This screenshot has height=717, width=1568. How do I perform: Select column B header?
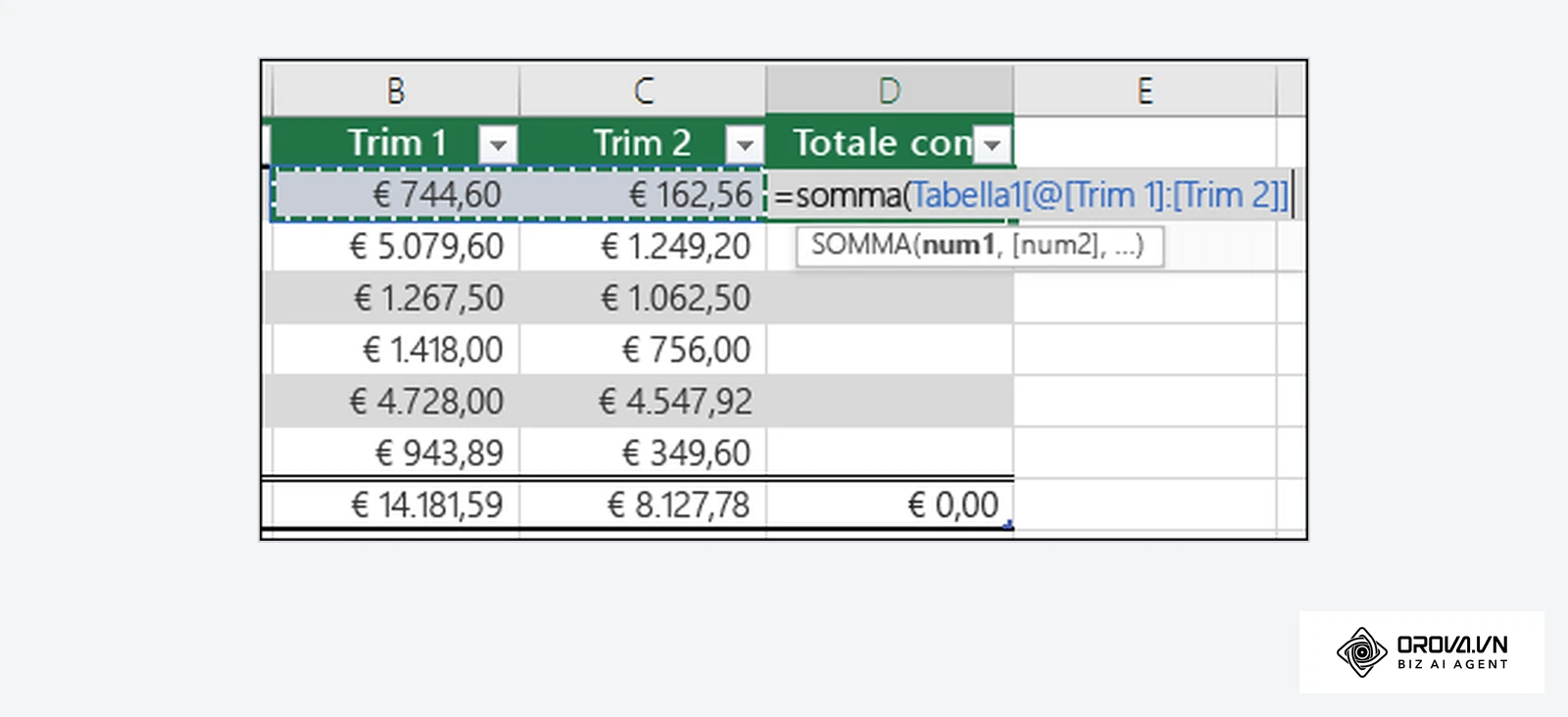396,90
